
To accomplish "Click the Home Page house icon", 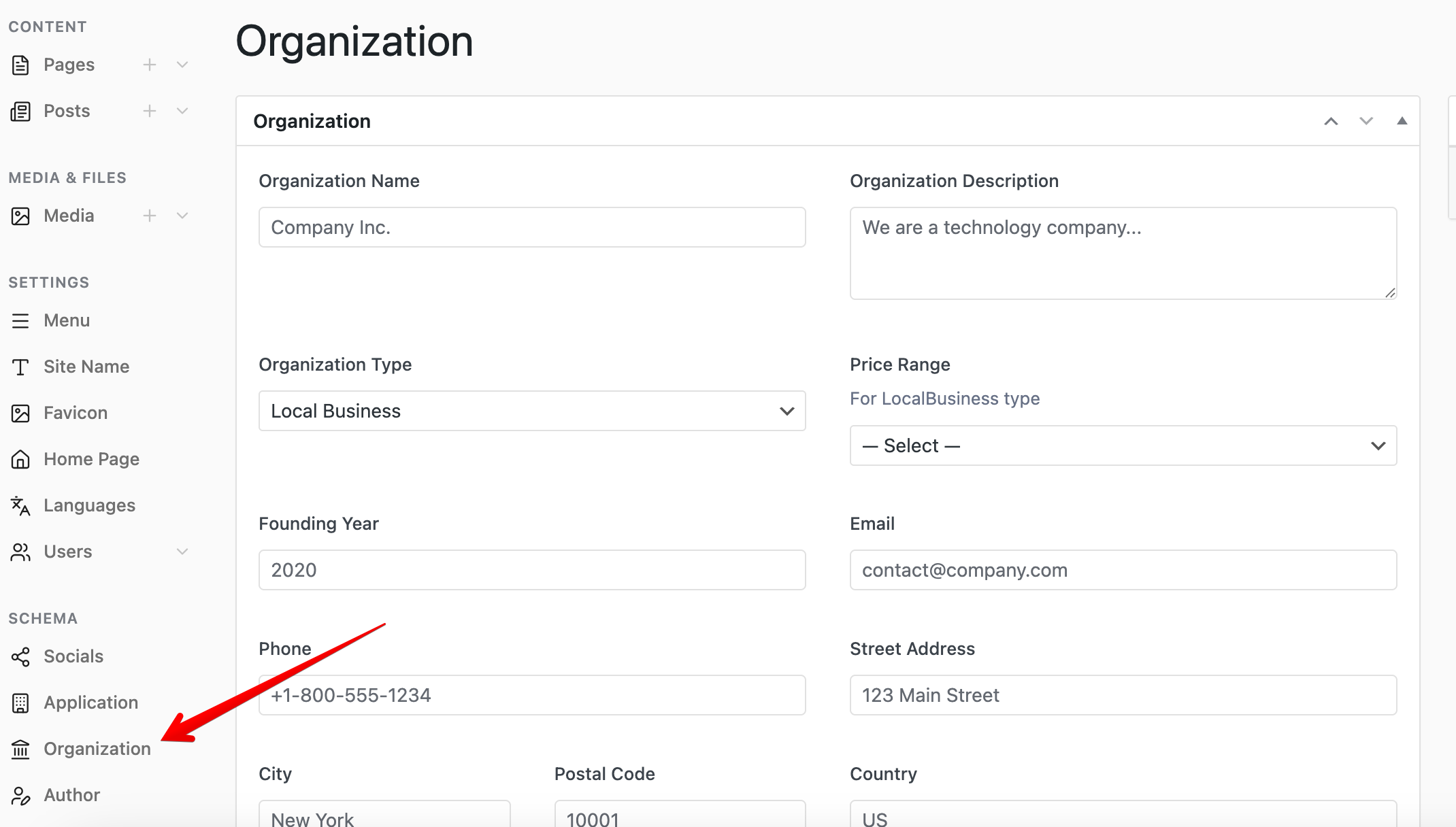I will 20,459.
